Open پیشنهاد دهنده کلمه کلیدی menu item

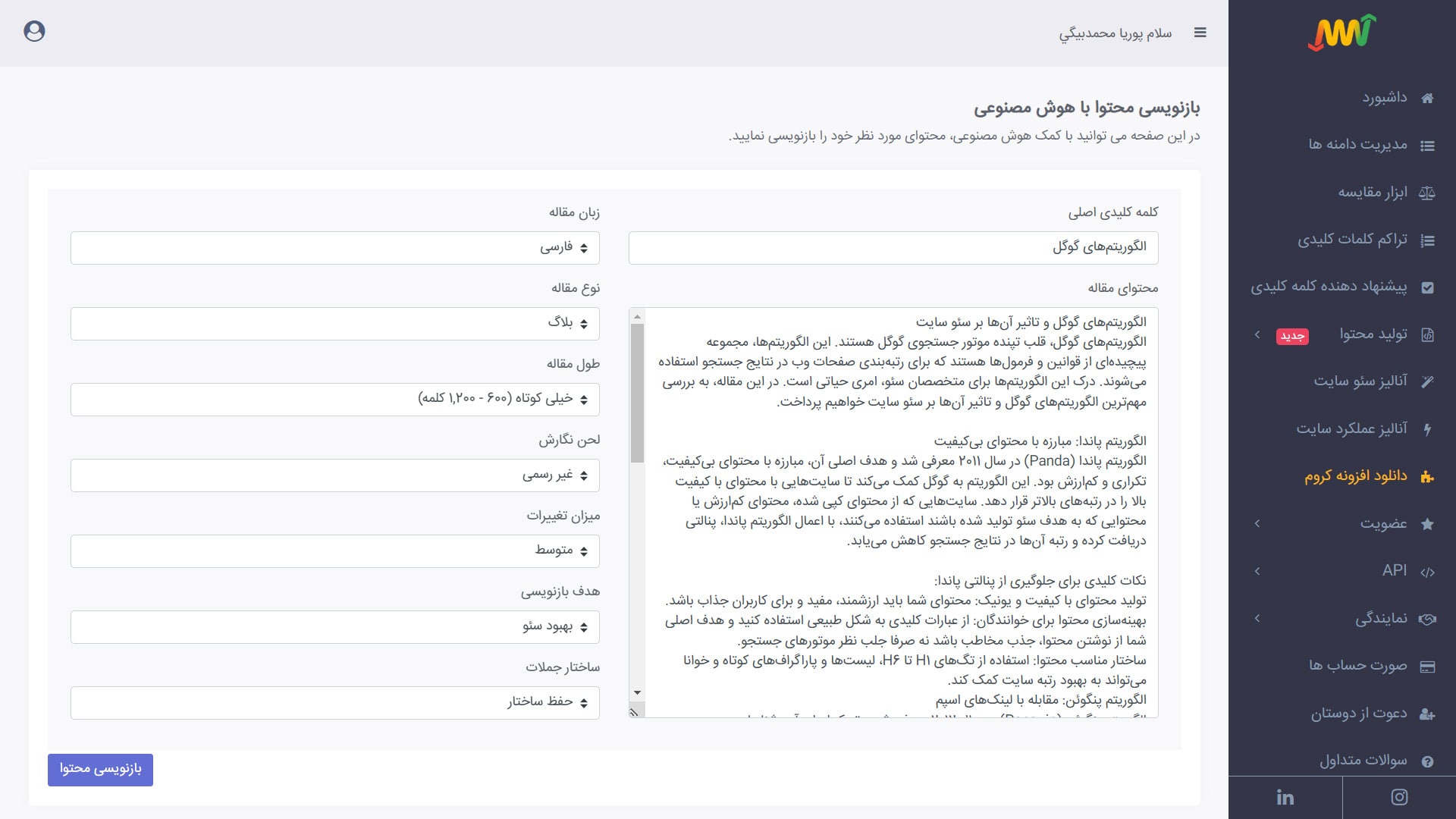pos(1329,287)
